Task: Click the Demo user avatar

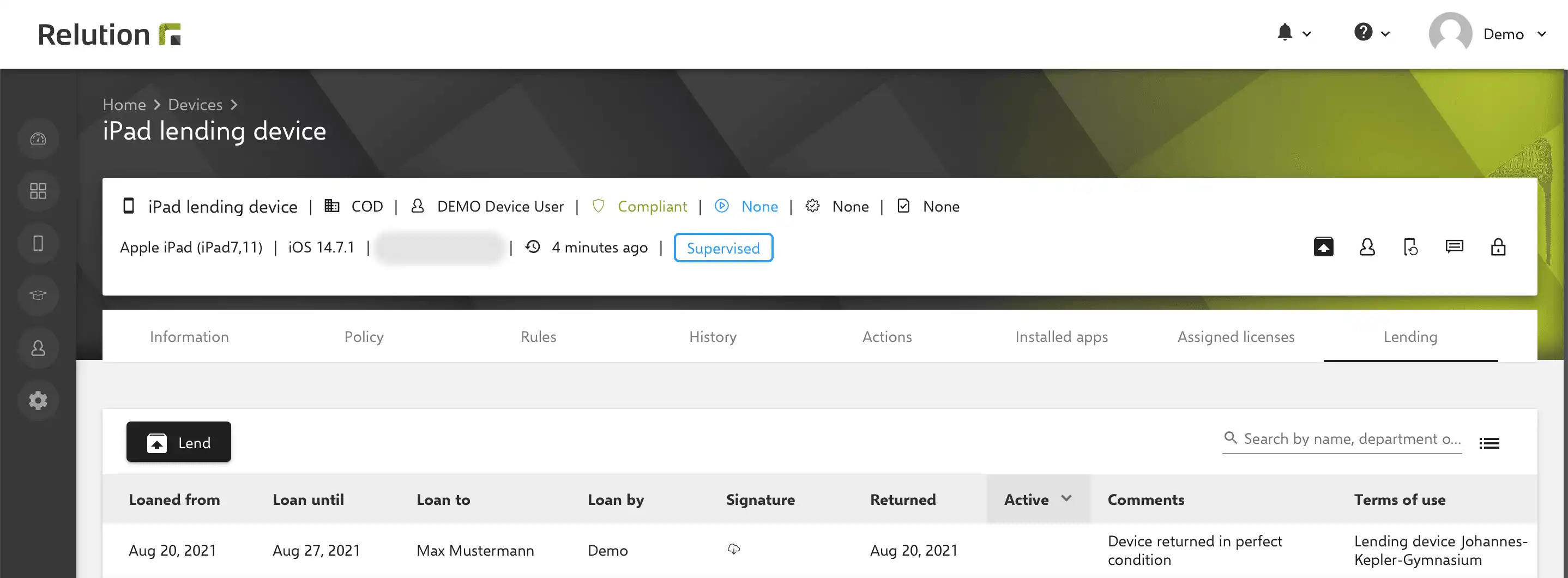Action: 1450,33
